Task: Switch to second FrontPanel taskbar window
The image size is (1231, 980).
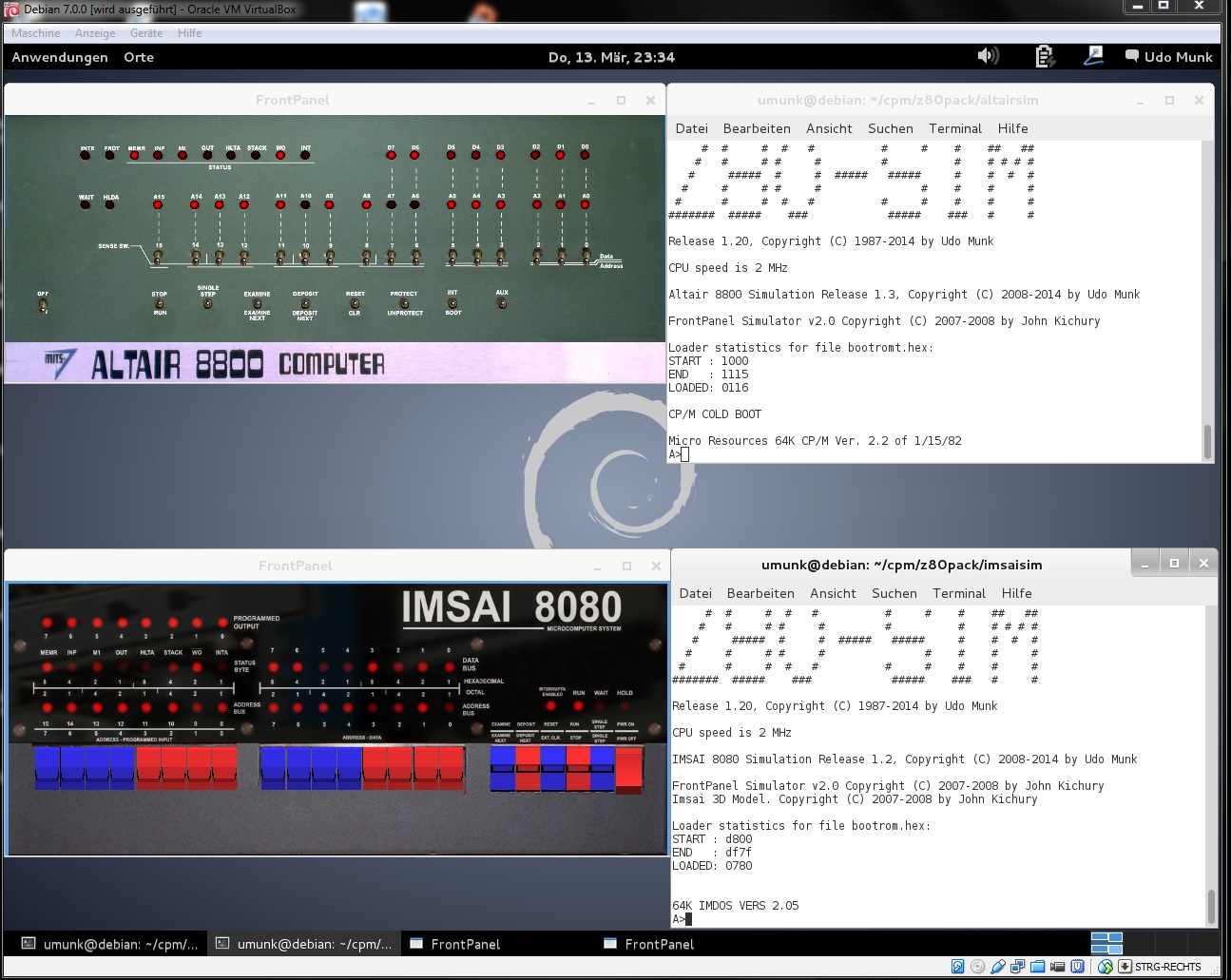Action: tap(648, 944)
